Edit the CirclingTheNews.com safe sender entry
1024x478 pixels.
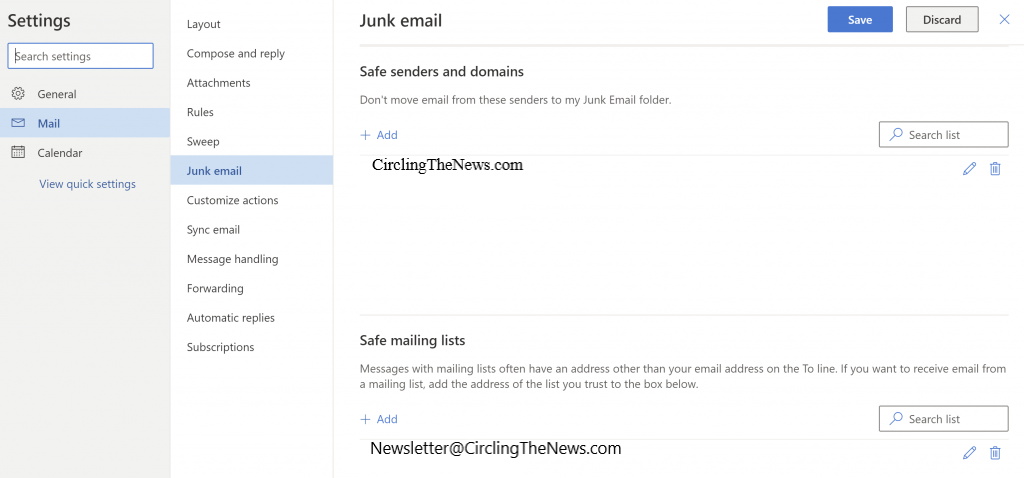[x=970, y=168]
